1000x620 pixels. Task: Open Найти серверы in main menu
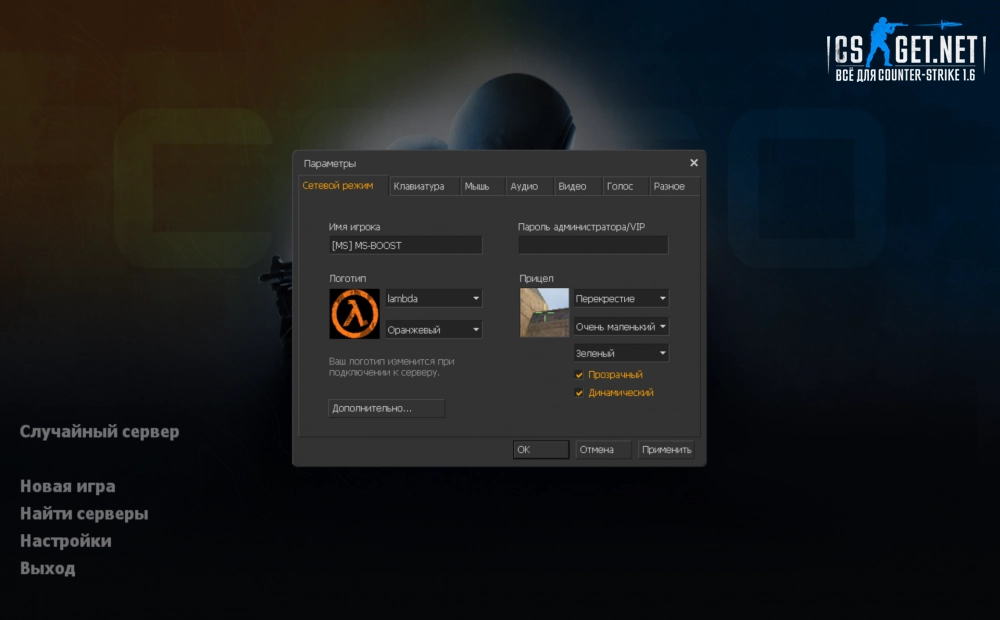(x=84, y=514)
